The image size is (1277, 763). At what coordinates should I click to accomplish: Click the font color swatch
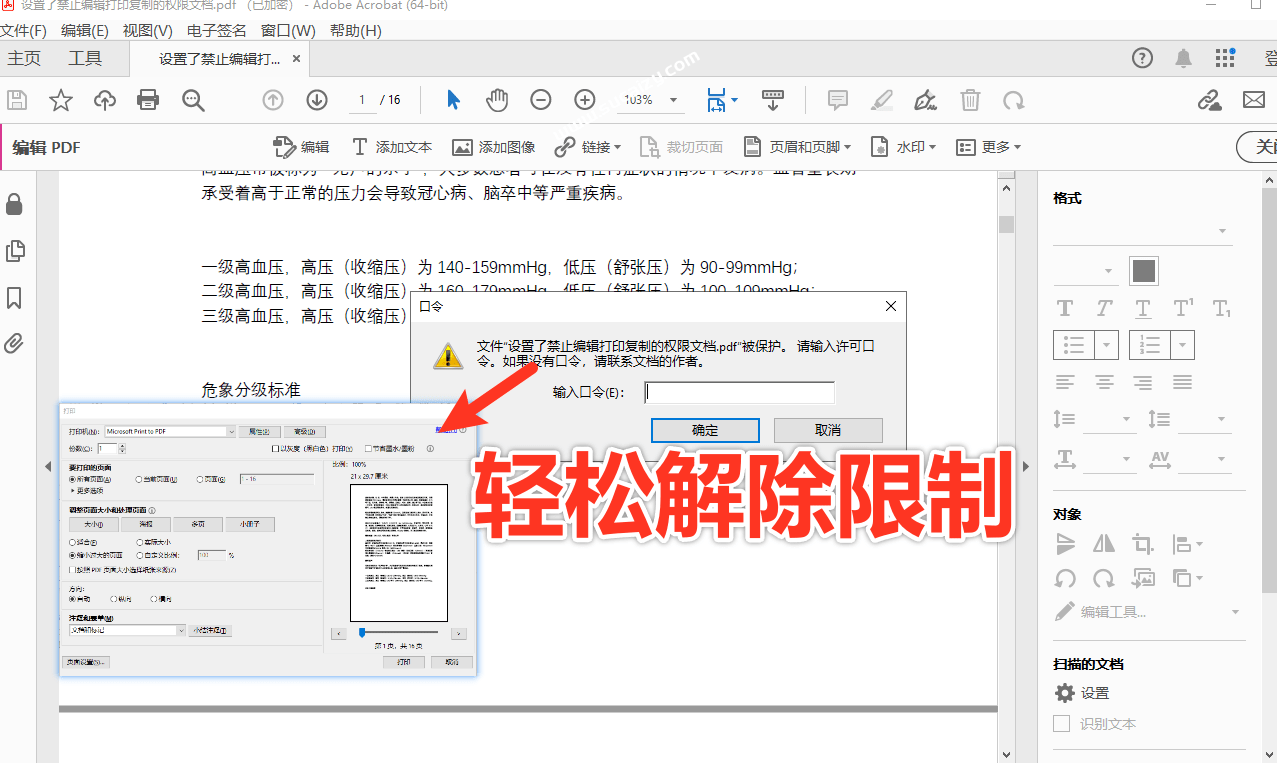[x=1143, y=270]
